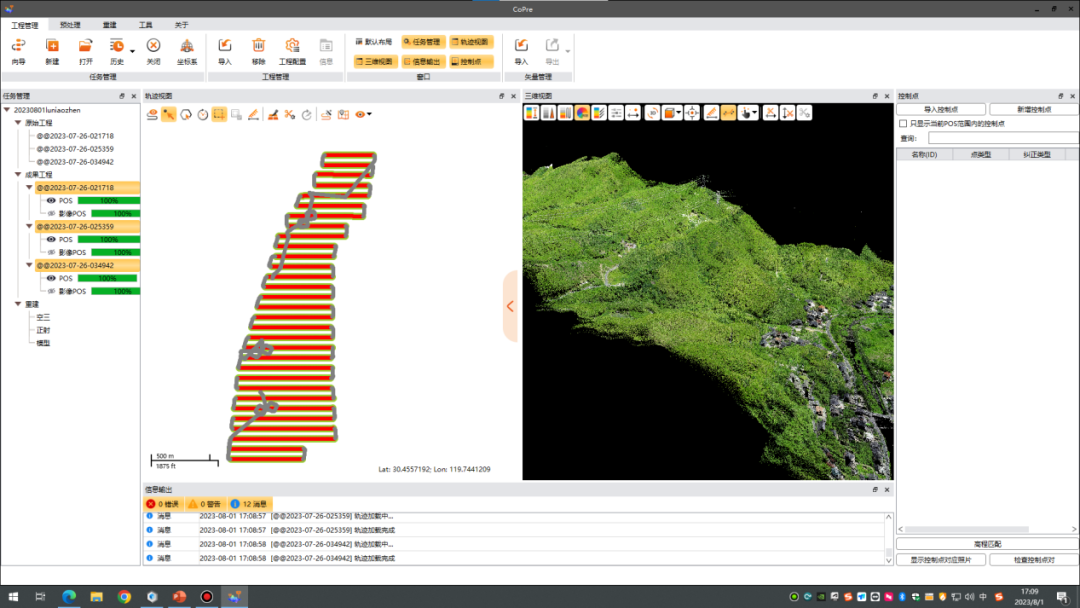Select the arrow pointer tool in 轨迹视图
Image resolution: width=1080 pixels, height=608 pixels.
[169, 114]
